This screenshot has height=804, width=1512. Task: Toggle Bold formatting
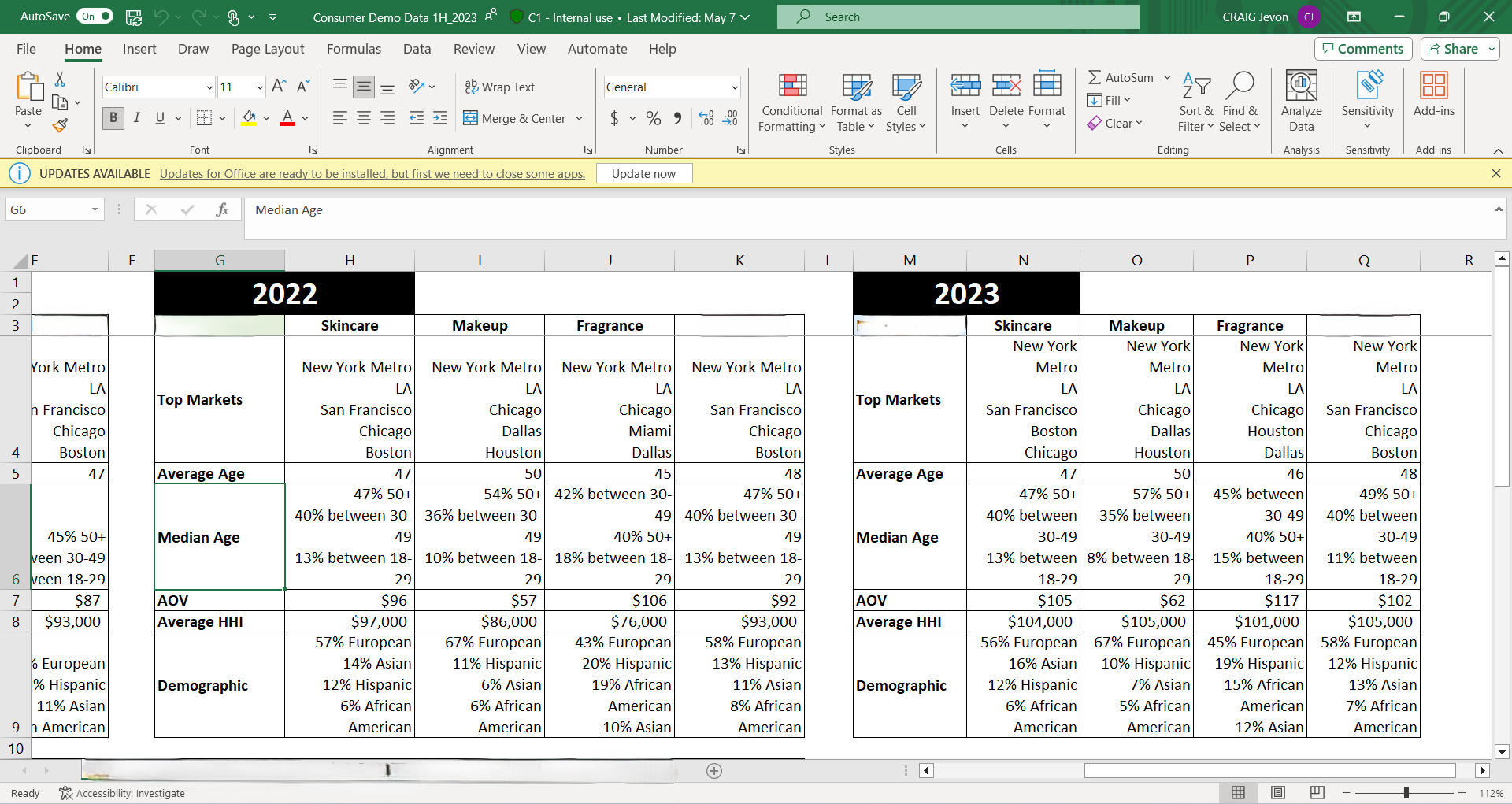(x=113, y=118)
